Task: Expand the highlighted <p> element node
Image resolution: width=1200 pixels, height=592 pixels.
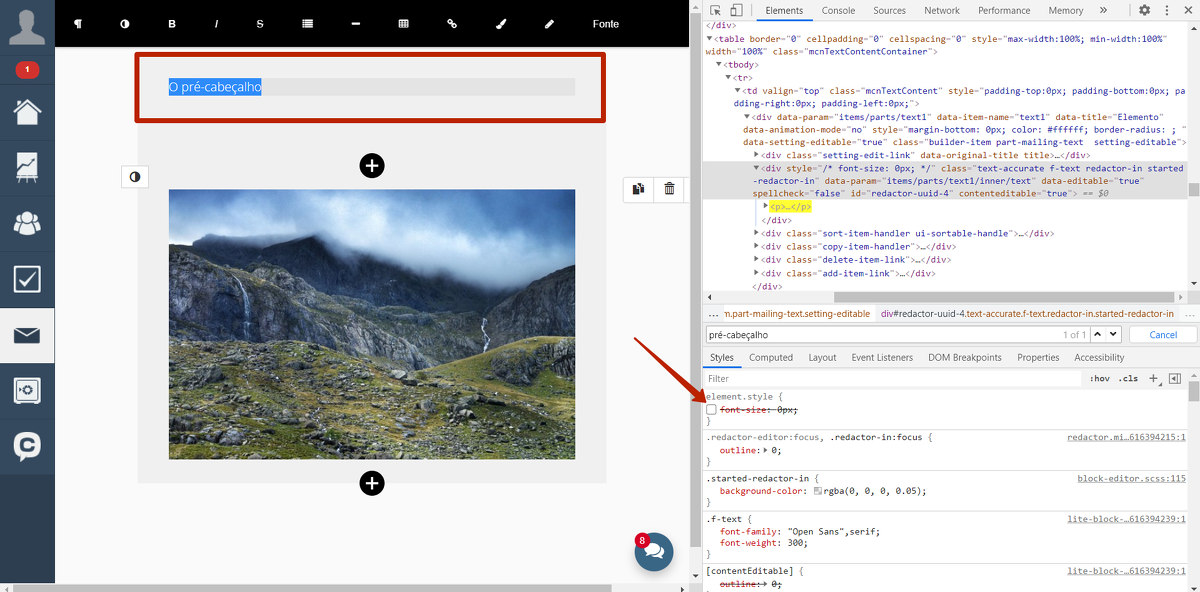Action: click(x=765, y=206)
